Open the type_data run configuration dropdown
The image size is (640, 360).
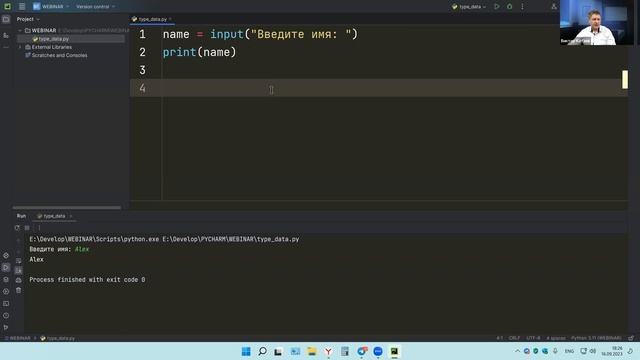tap(469, 7)
